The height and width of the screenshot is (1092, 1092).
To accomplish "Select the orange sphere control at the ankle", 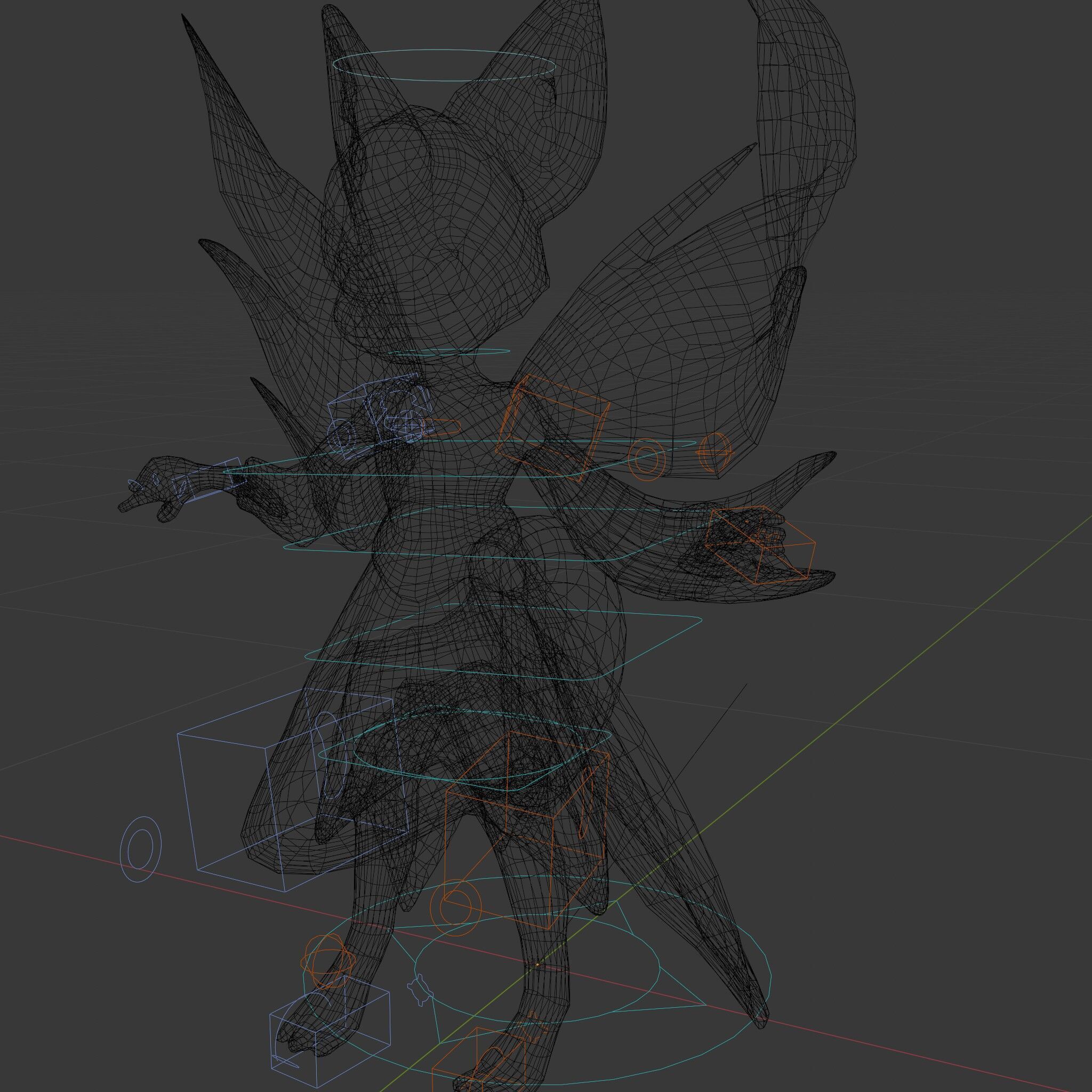I will [328, 960].
